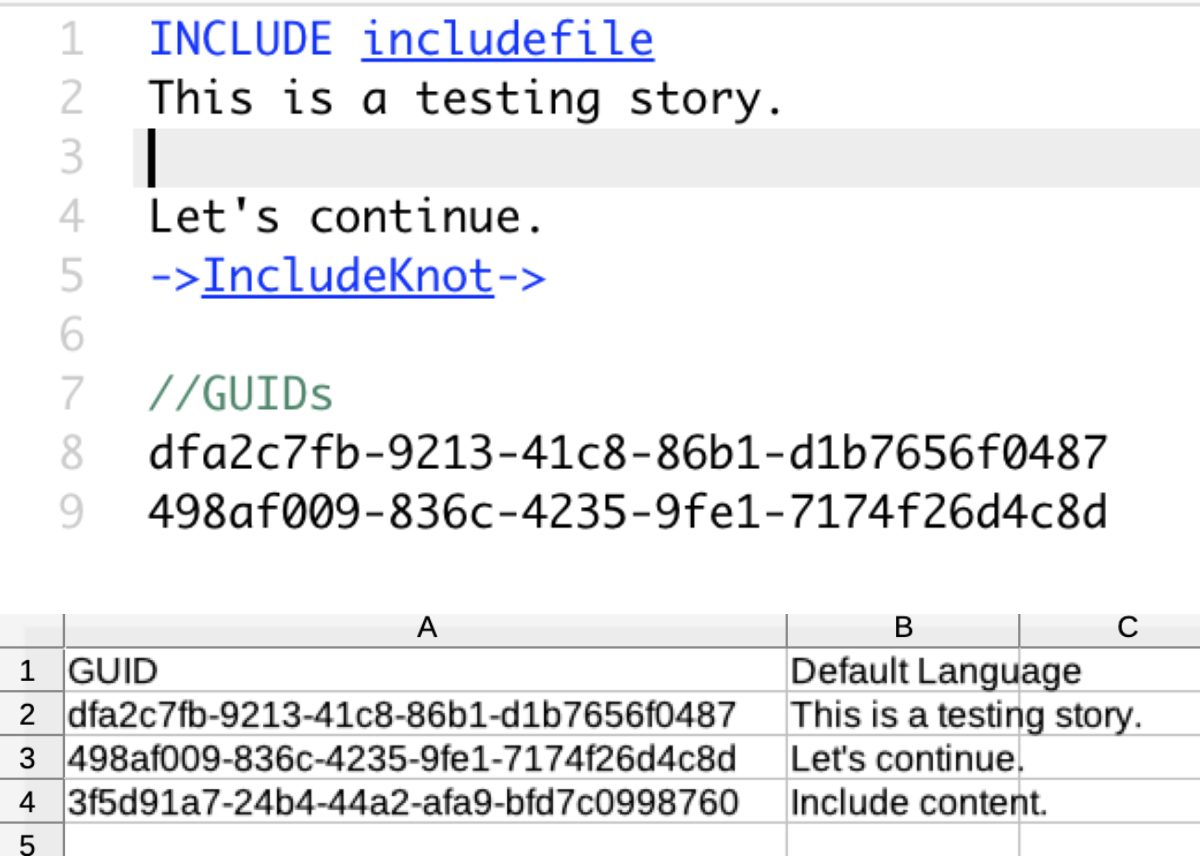Place the cursor on the empty line 3

pos(300,157)
